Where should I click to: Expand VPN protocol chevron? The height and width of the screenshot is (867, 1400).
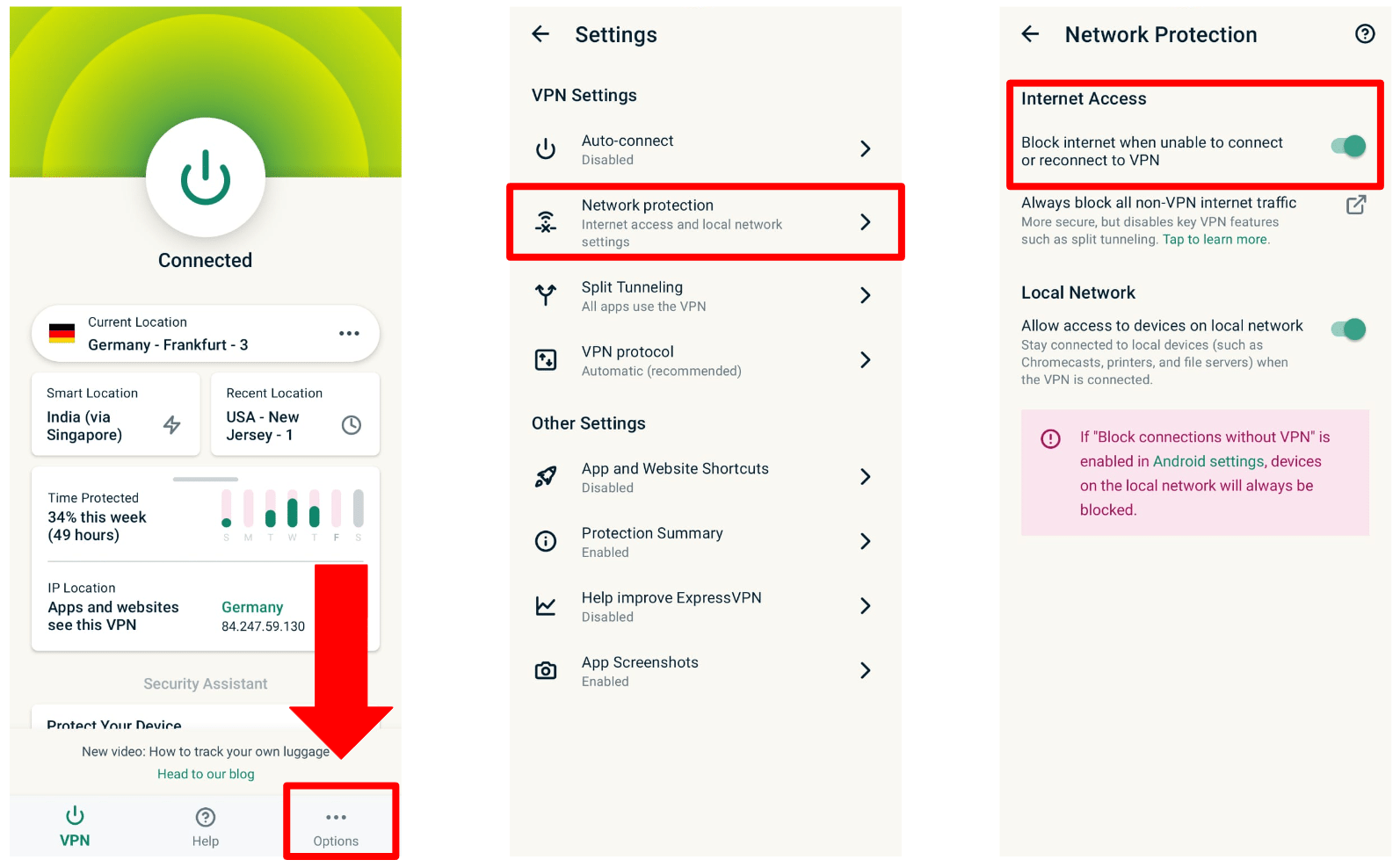tap(865, 360)
